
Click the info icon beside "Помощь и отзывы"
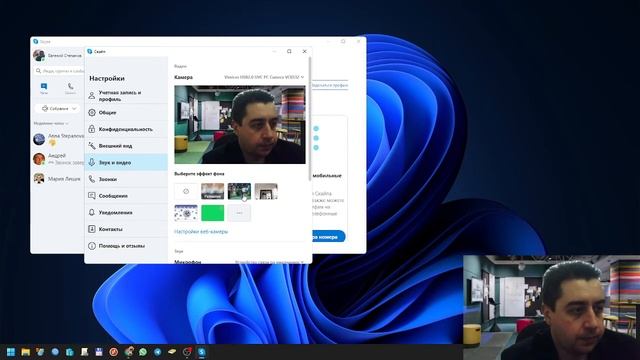click(92, 246)
